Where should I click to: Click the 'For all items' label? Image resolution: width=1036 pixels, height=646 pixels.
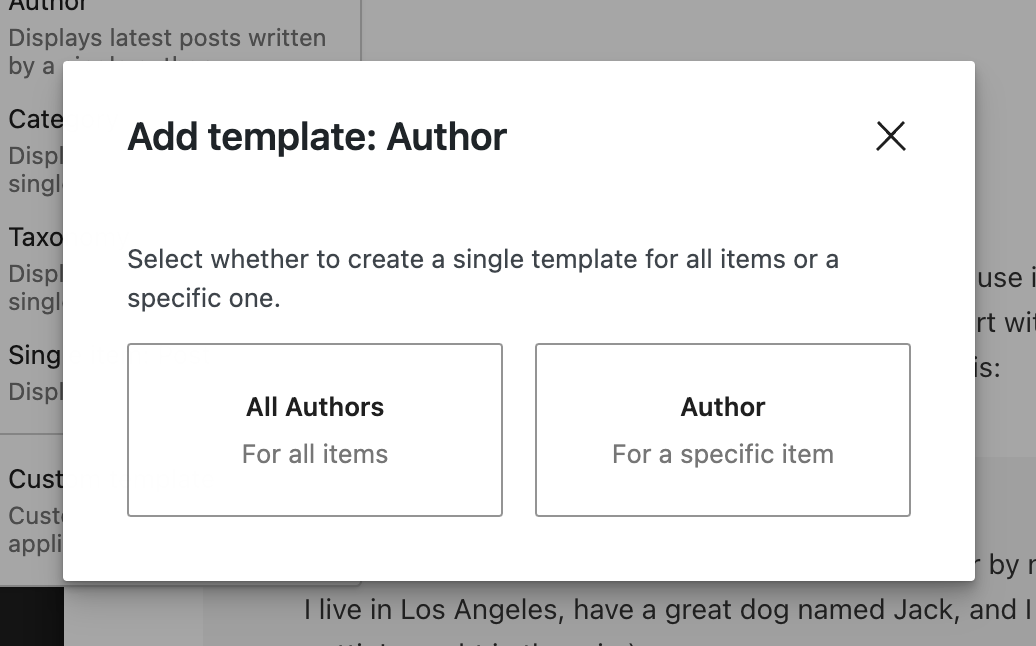click(x=315, y=454)
